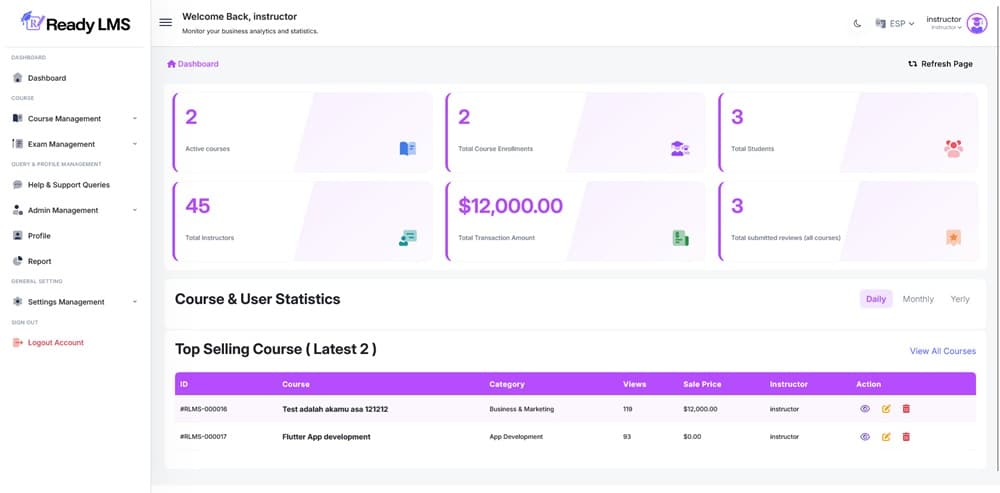Switch statistics to Monthly view
The height and width of the screenshot is (493, 1000).
(918, 299)
